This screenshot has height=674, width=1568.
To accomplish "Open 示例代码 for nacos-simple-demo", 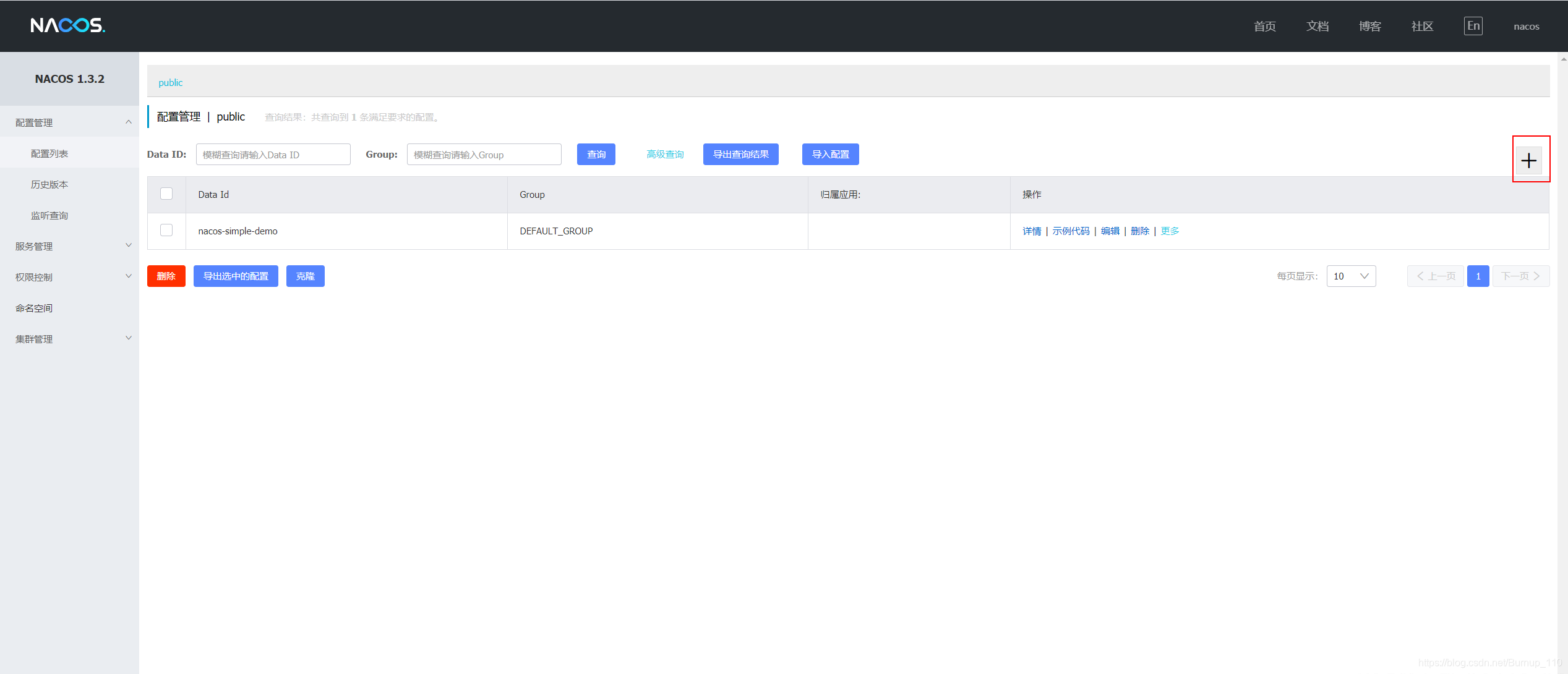I will (x=1071, y=231).
